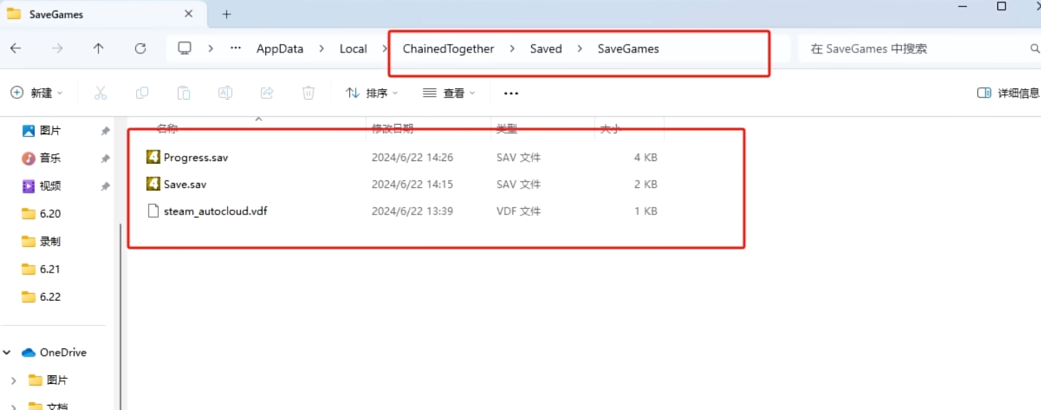This screenshot has width=1041, height=410.
Task: Add a new tab with plus button
Action: point(226,14)
